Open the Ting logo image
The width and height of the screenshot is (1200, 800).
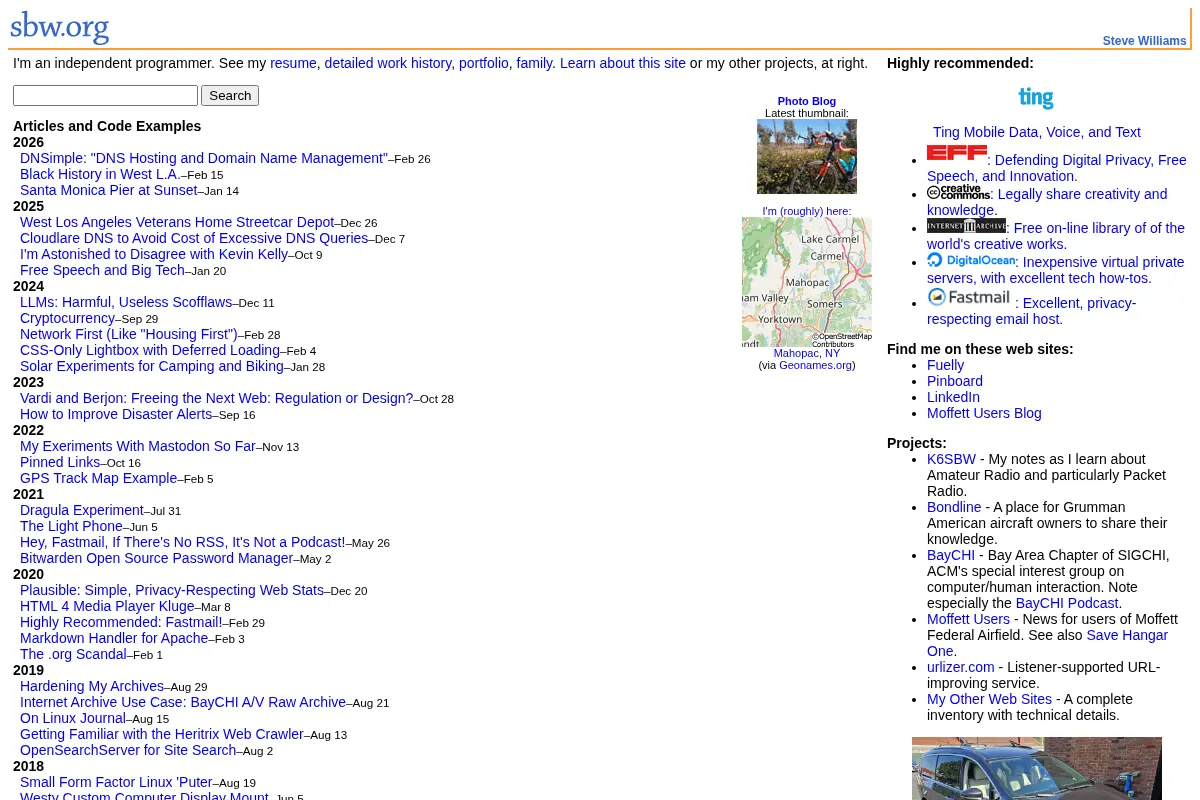tap(1036, 97)
